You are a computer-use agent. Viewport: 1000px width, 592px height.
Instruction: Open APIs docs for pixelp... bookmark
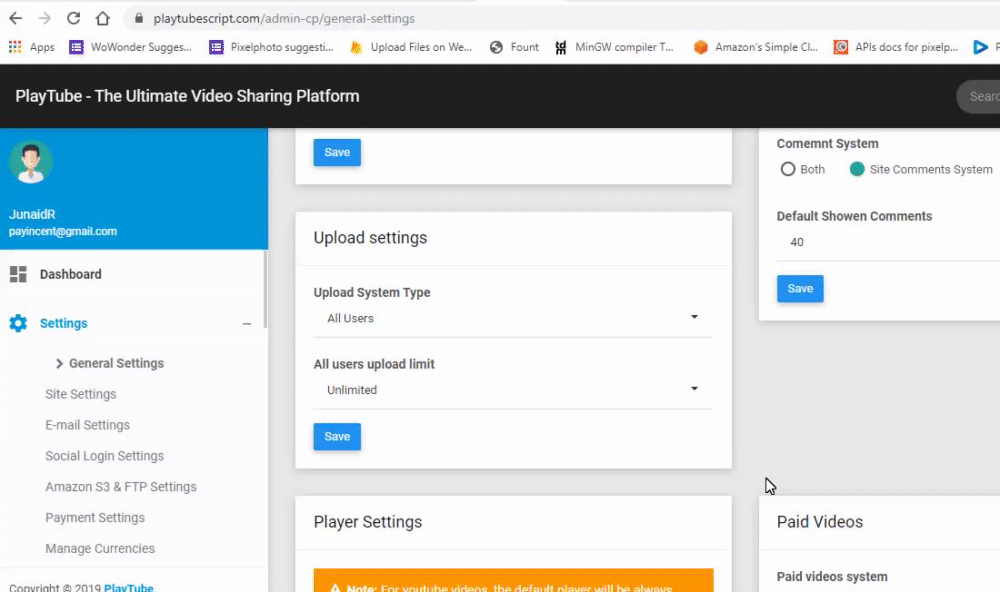pos(896,47)
